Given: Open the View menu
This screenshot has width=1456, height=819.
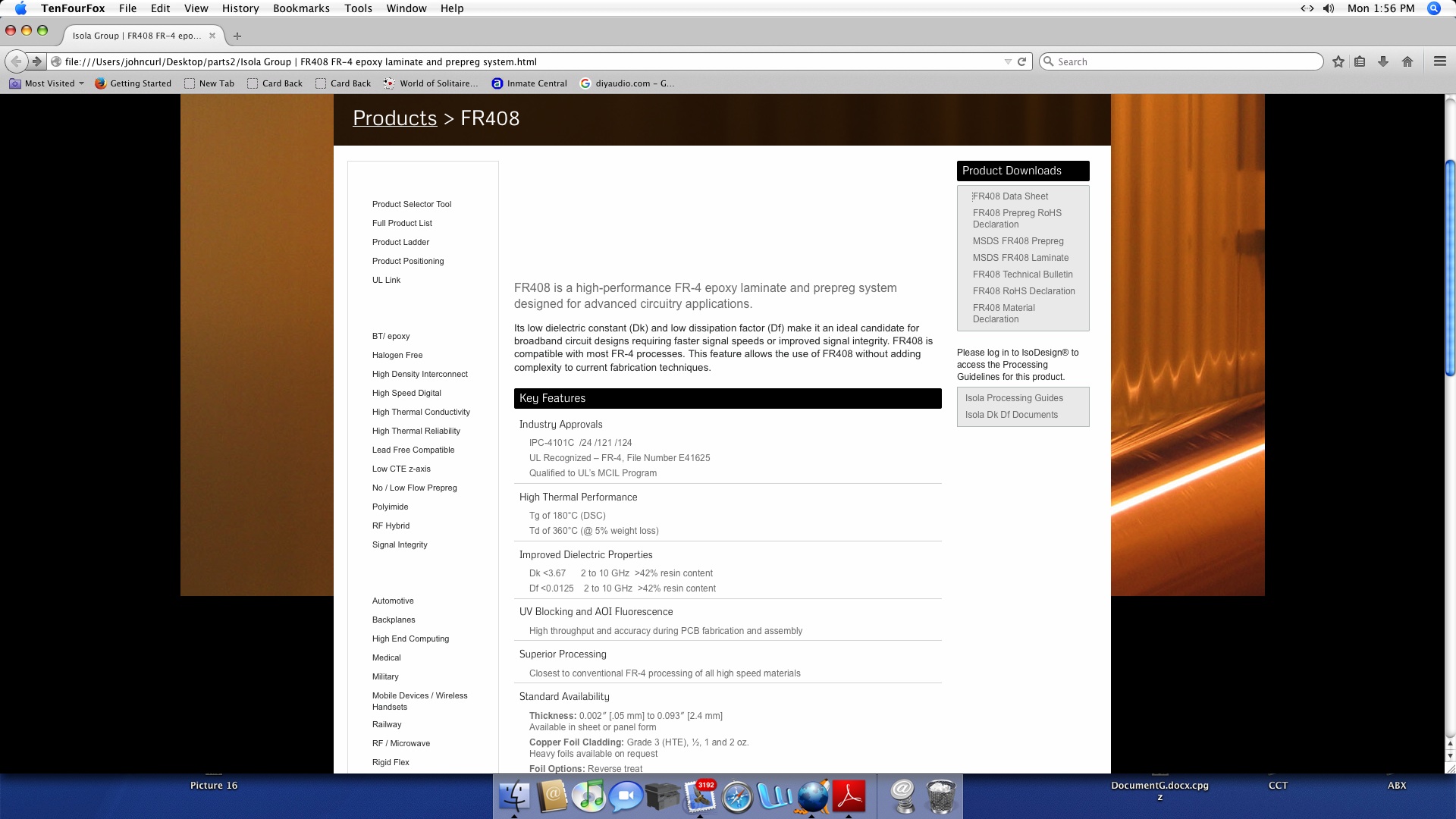Looking at the screenshot, I should pyautogui.click(x=196, y=8).
